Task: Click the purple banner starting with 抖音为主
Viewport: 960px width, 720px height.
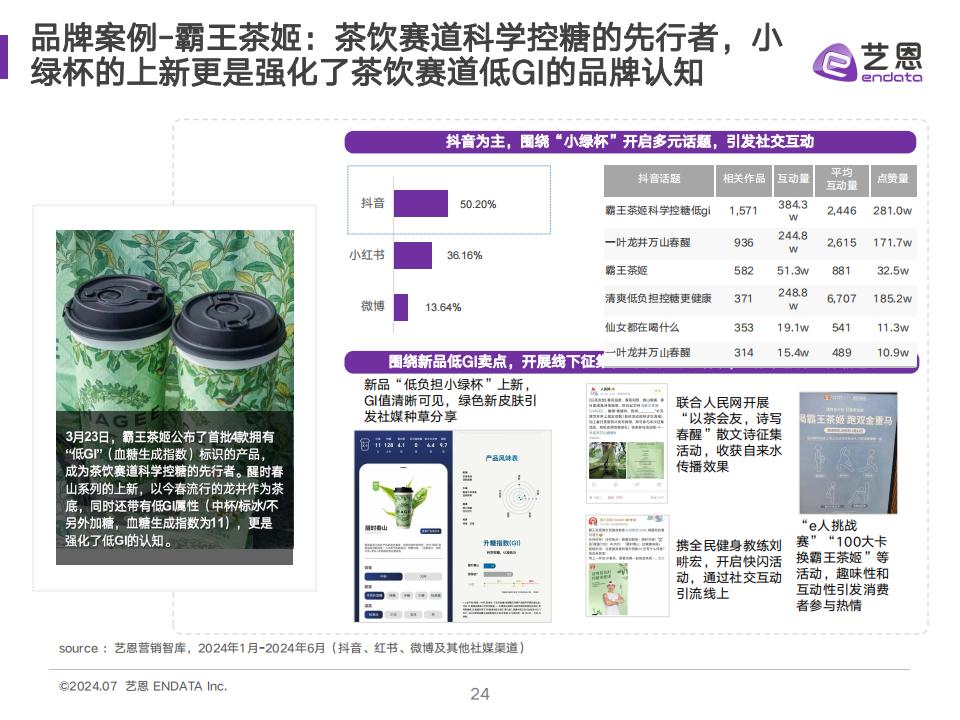Action: (630, 142)
